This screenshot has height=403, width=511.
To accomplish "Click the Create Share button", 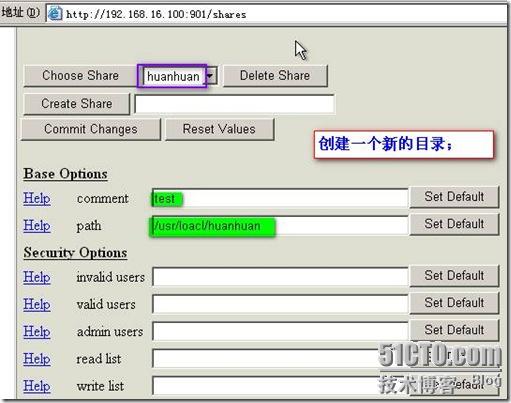I will [x=77, y=104].
